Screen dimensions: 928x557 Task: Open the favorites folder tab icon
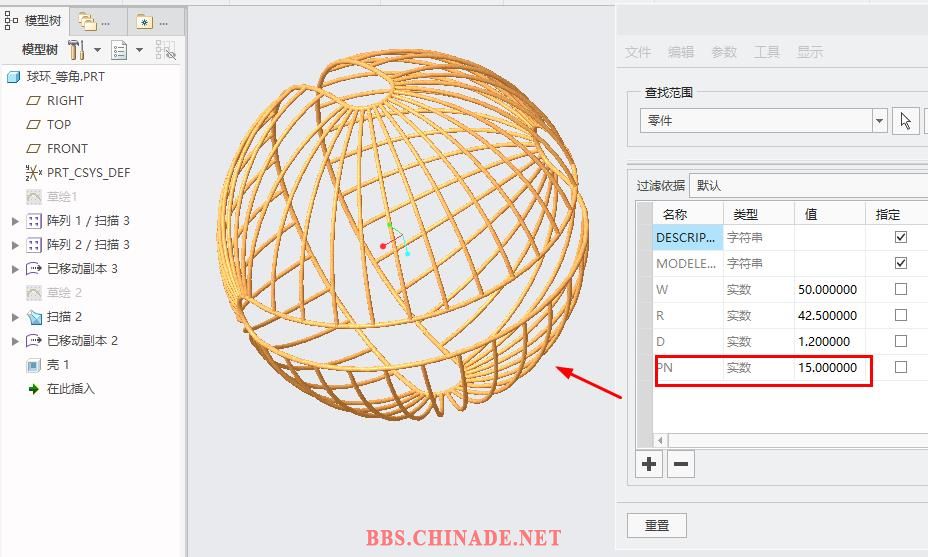click(x=144, y=22)
